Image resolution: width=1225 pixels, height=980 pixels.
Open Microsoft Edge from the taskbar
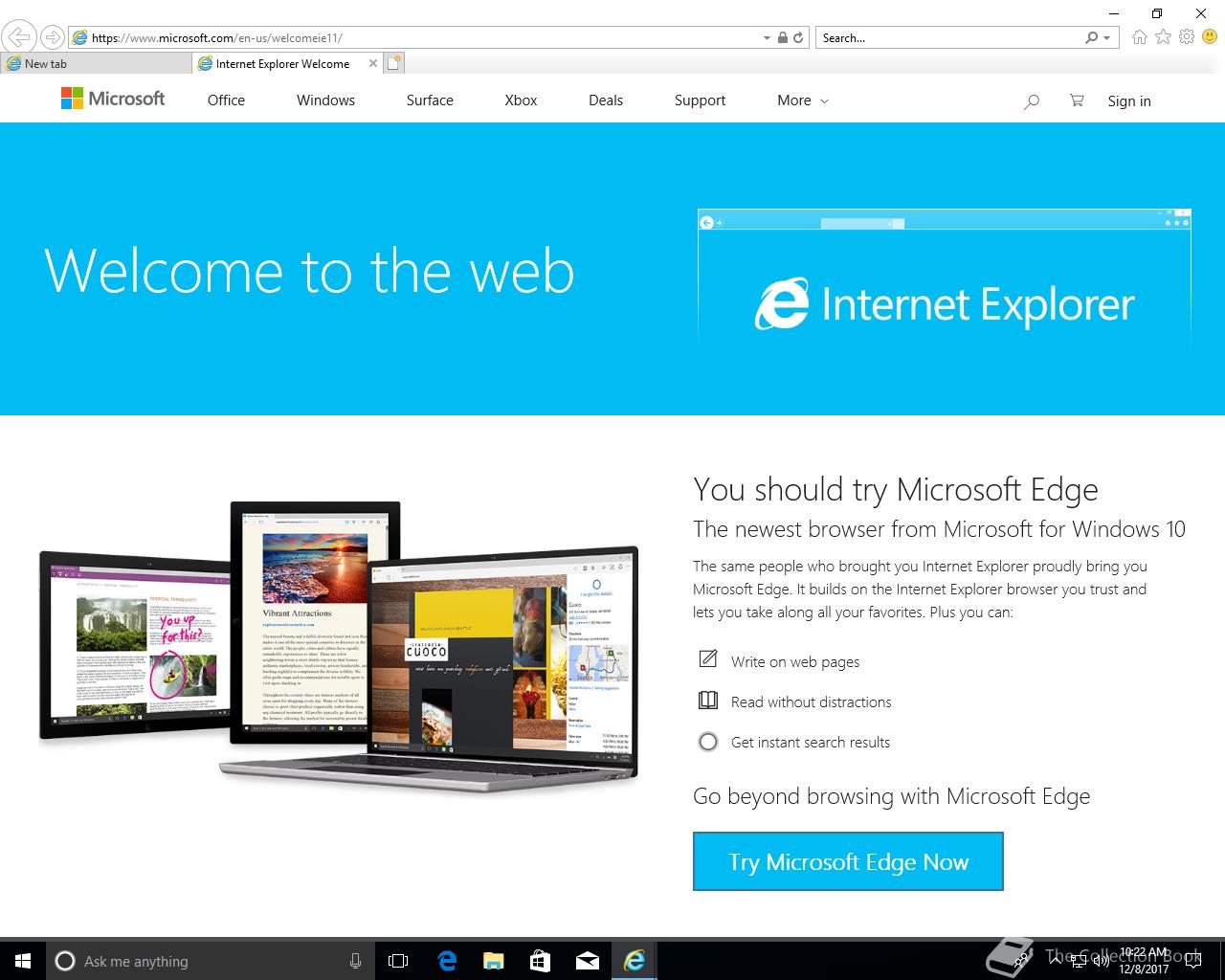tap(447, 961)
